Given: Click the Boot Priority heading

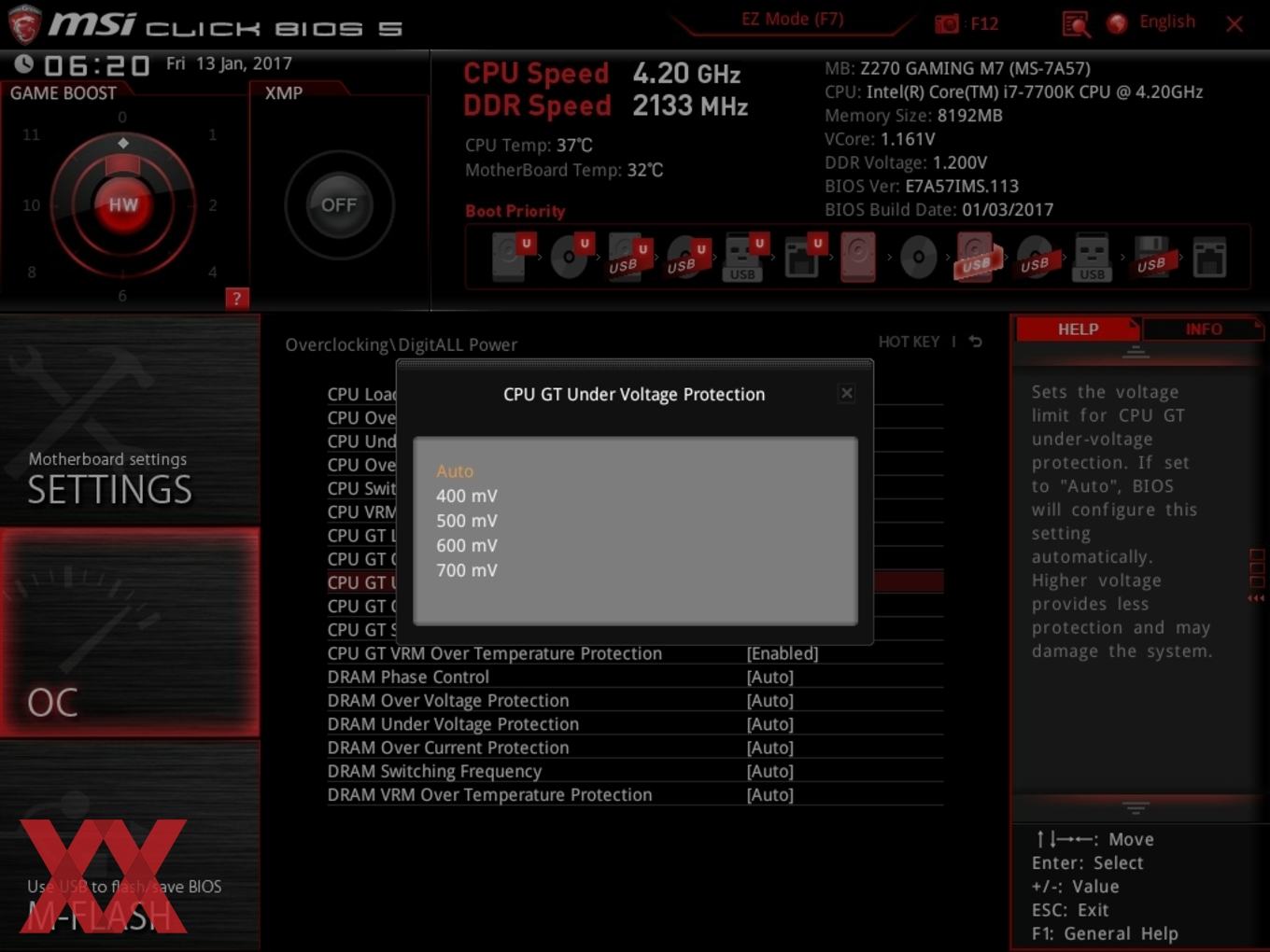Looking at the screenshot, I should [515, 211].
